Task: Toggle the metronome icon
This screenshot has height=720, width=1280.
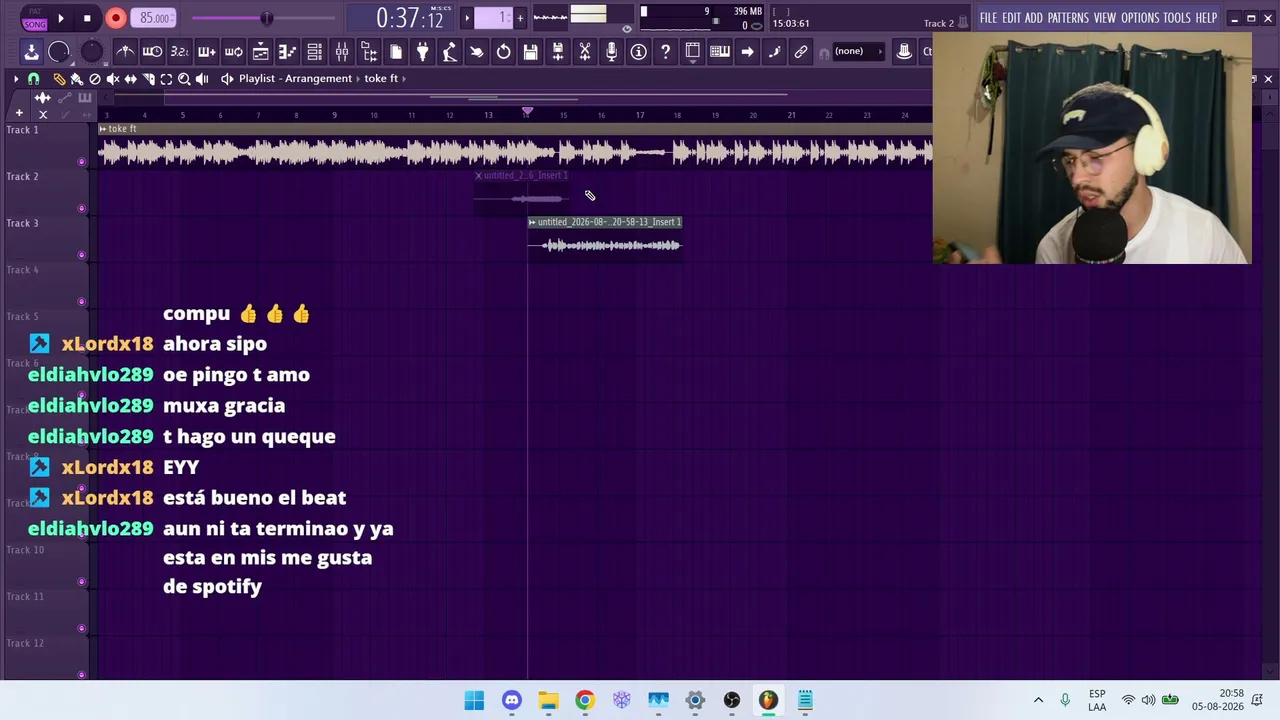Action: (125, 52)
